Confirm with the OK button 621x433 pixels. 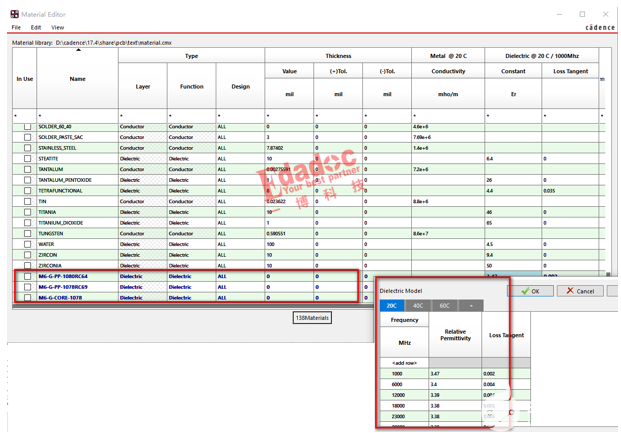(531, 291)
